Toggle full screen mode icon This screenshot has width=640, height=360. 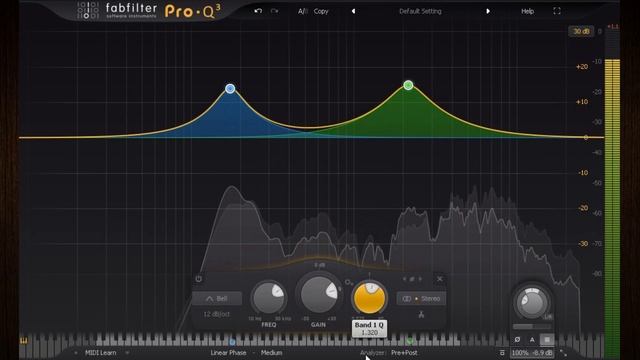tap(557, 11)
